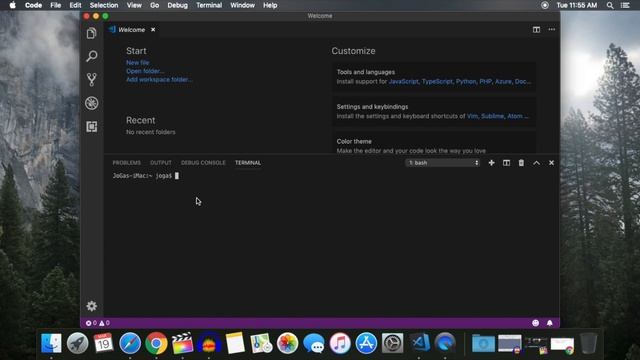Open the Extensions view
The height and width of the screenshot is (360, 640).
coord(91,127)
